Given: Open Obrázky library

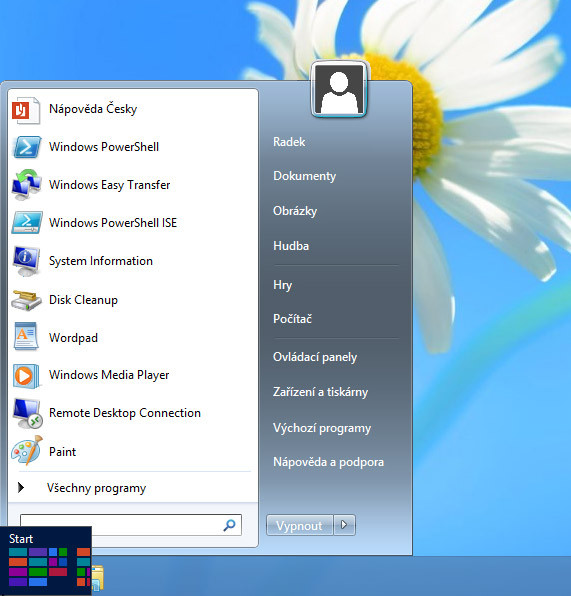Looking at the screenshot, I should (x=295, y=211).
